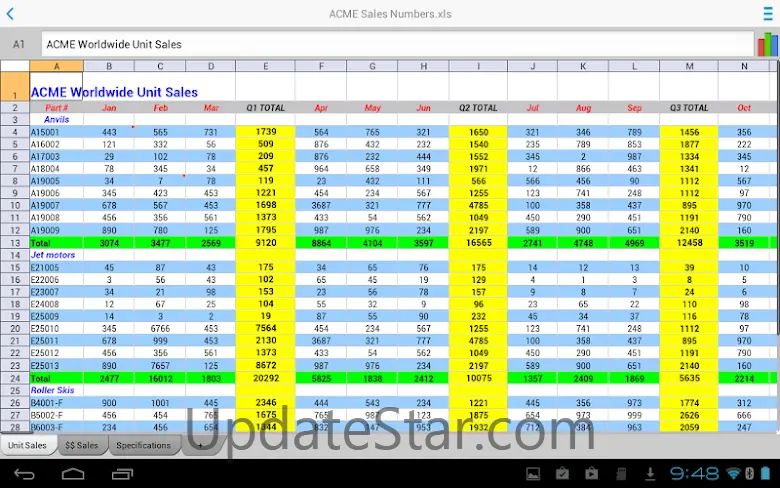Select the ACME Worldwide Unit Sales title cell
The height and width of the screenshot is (488, 780).
(56, 87)
